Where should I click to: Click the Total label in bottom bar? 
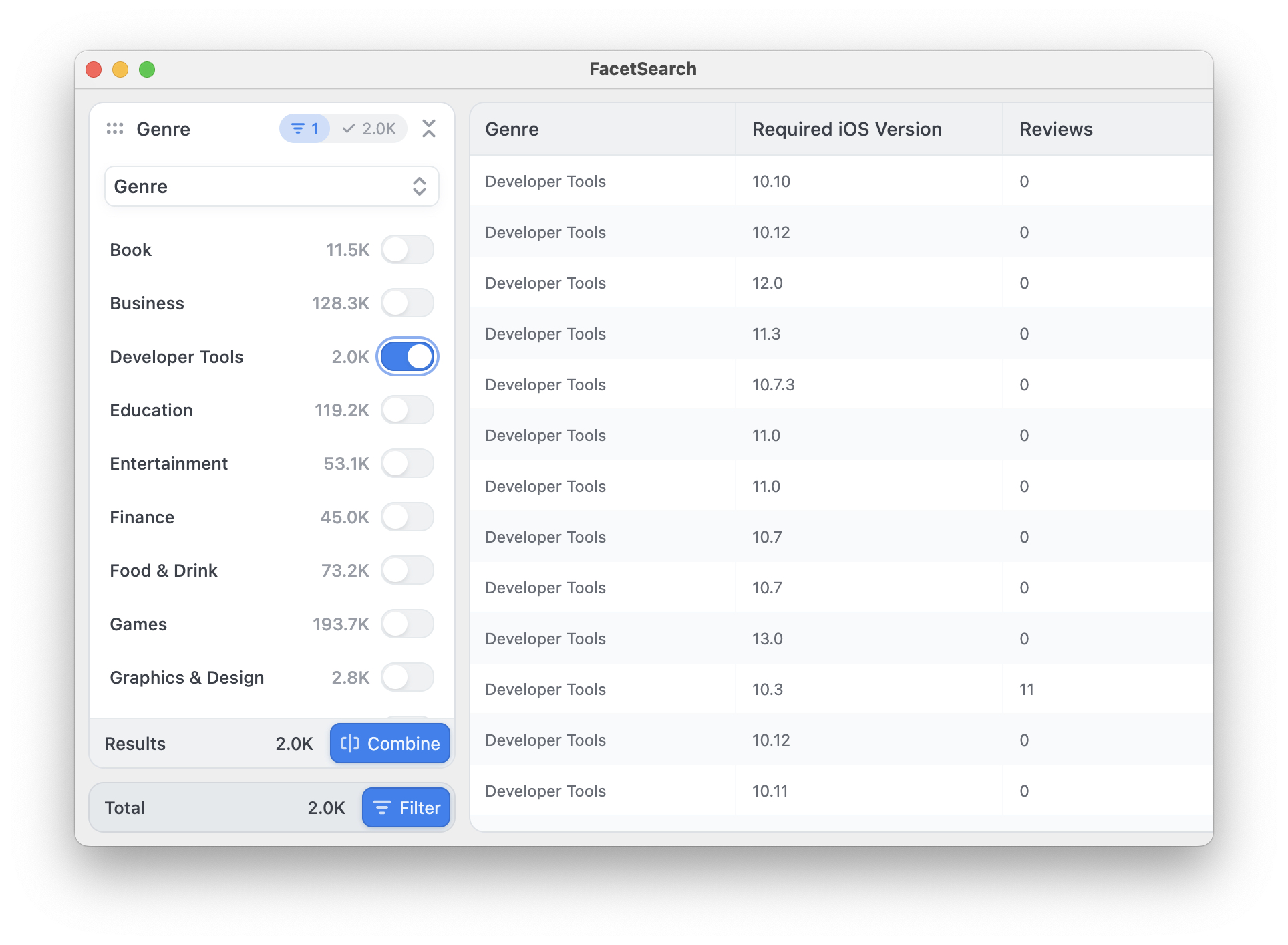pos(125,808)
